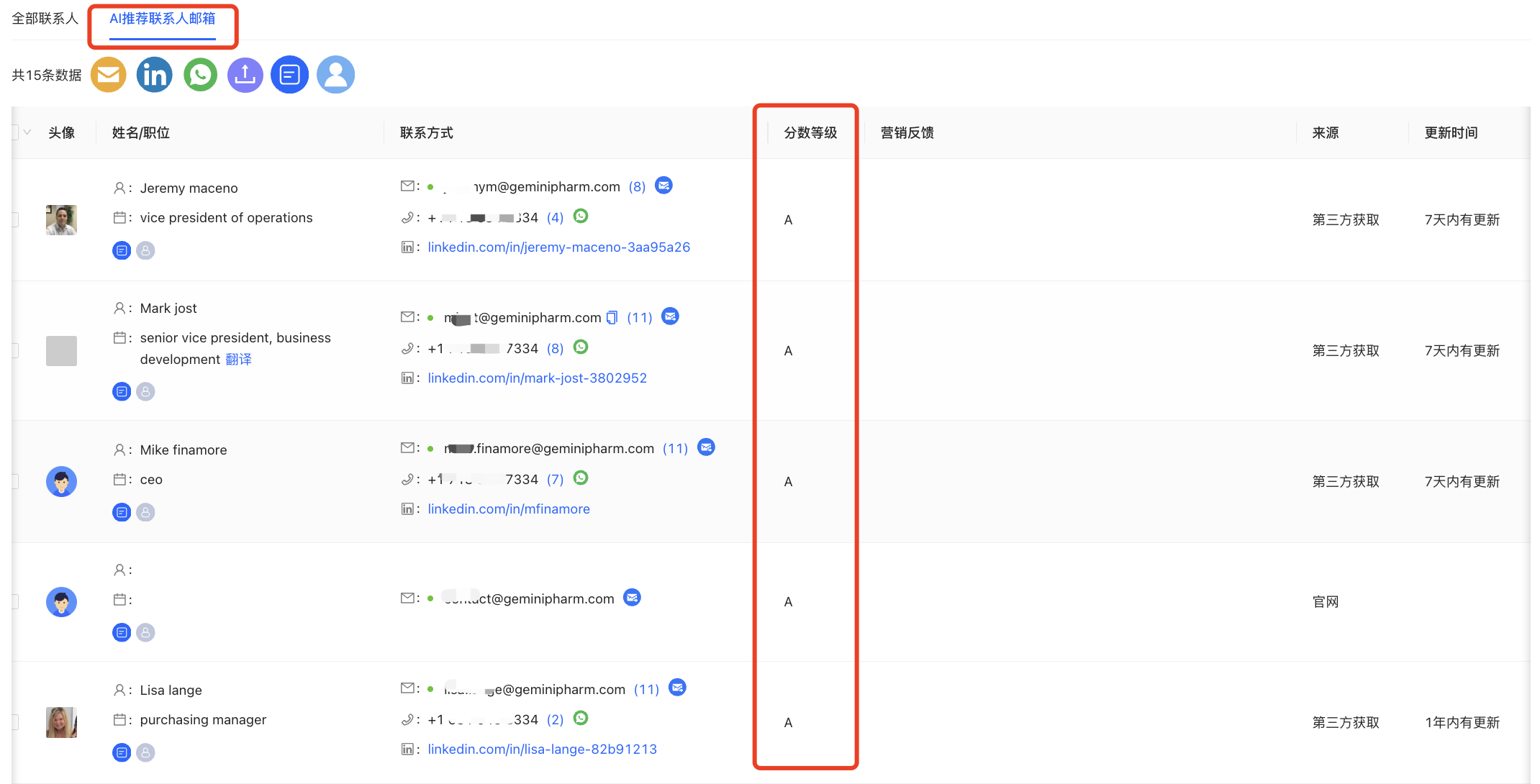
Task: Click the green WhatsApp toolbar icon
Action: point(201,75)
